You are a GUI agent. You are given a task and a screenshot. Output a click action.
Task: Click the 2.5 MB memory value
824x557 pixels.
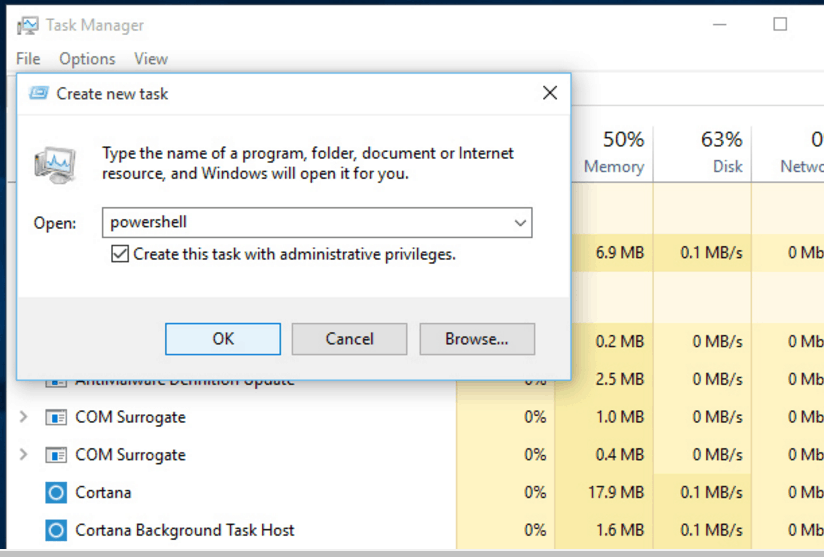(620, 379)
